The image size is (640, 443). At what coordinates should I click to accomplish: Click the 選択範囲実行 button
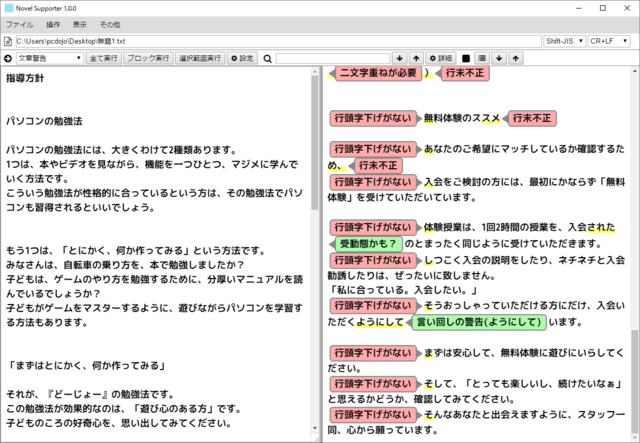pyautogui.click(x=200, y=59)
